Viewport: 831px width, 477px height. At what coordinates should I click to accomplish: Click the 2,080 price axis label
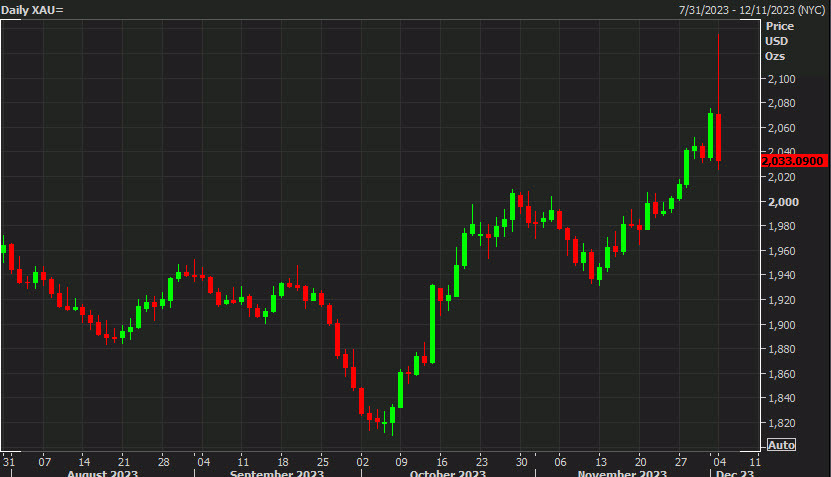(782, 103)
